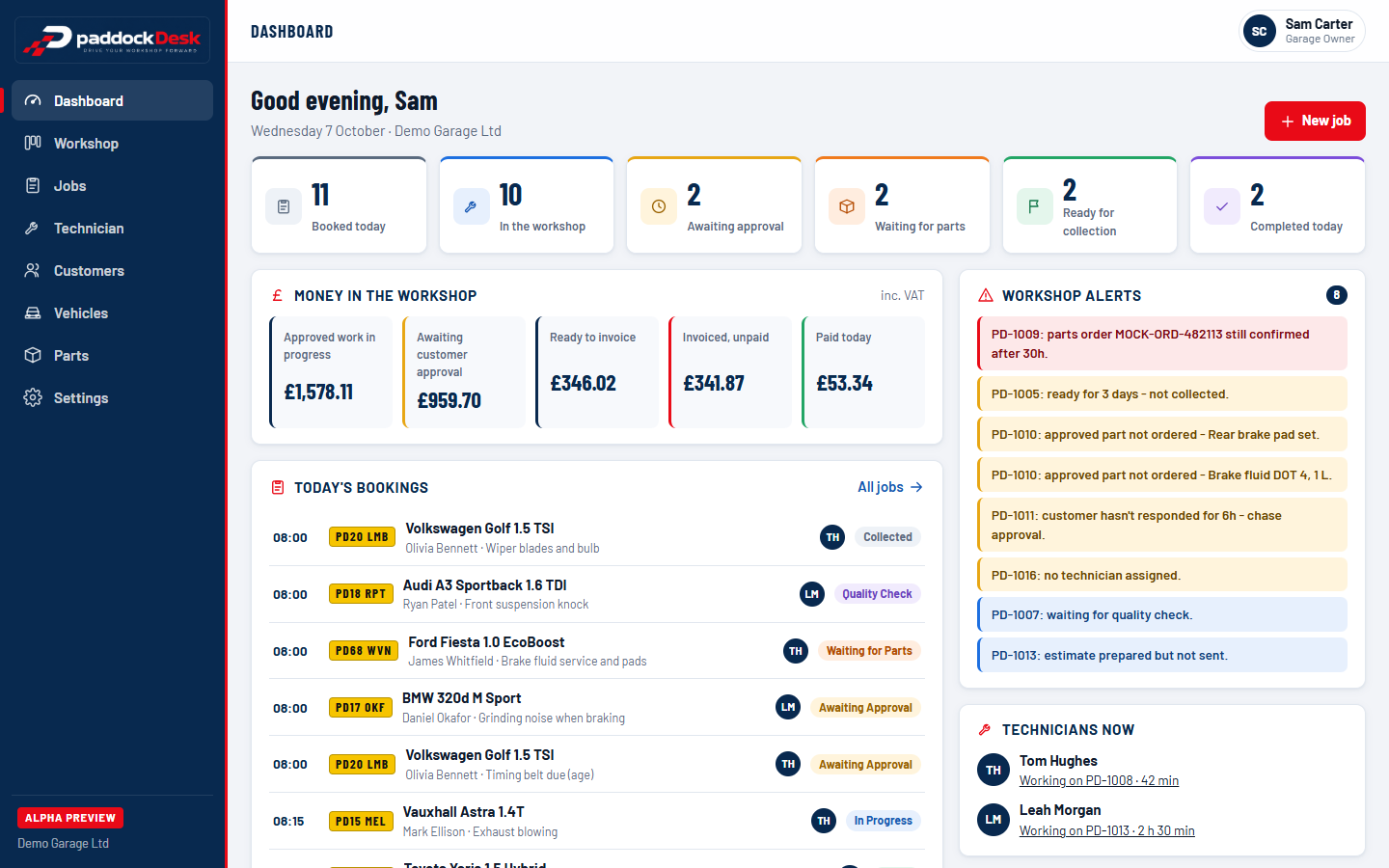Click Tom Hughes TH avatar in Technicians Now

994,771
